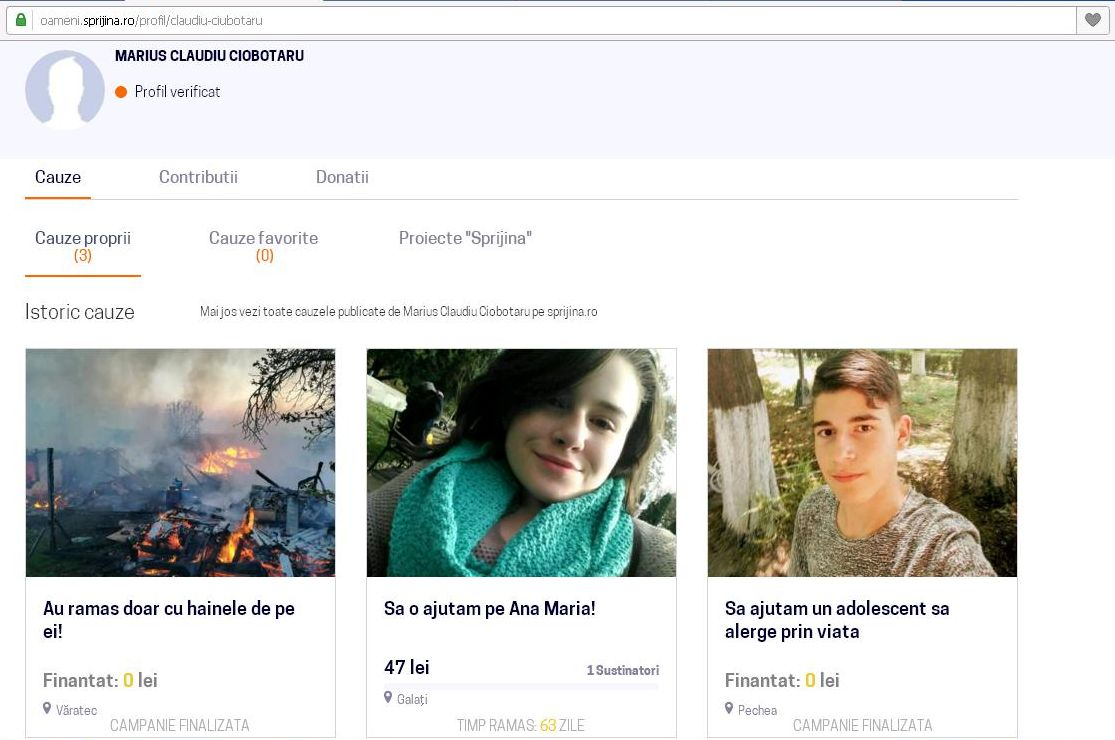Image resolution: width=1115 pixels, height=740 pixels.
Task: Click the location pin icon next to Galați
Action: [x=388, y=698]
